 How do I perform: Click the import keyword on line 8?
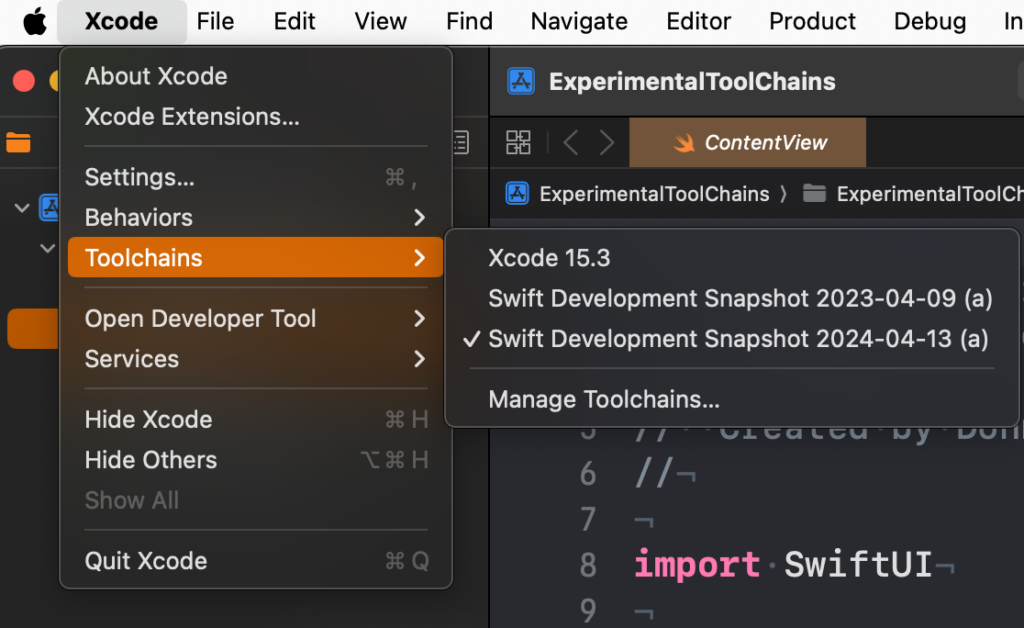coord(697,564)
